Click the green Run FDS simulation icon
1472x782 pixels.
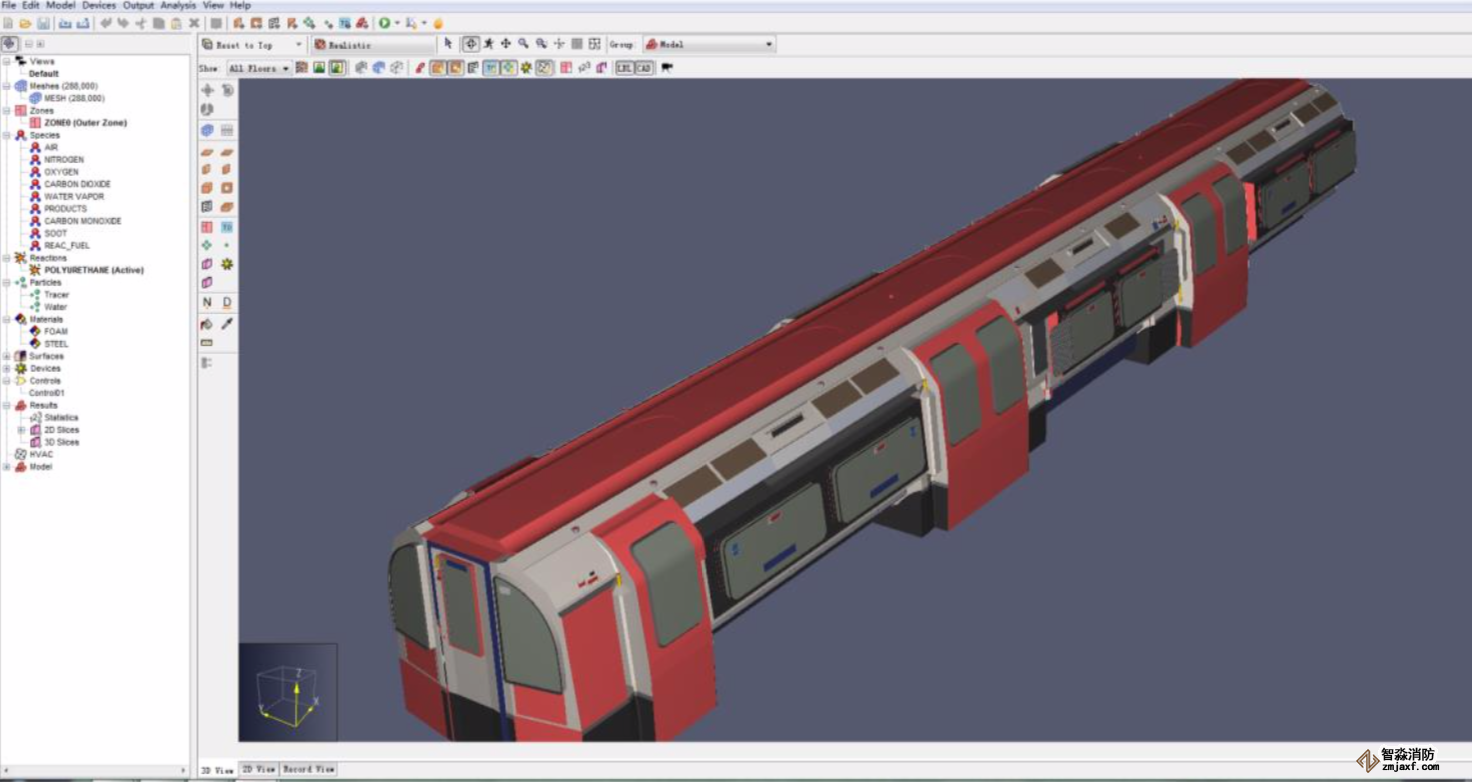[x=384, y=23]
